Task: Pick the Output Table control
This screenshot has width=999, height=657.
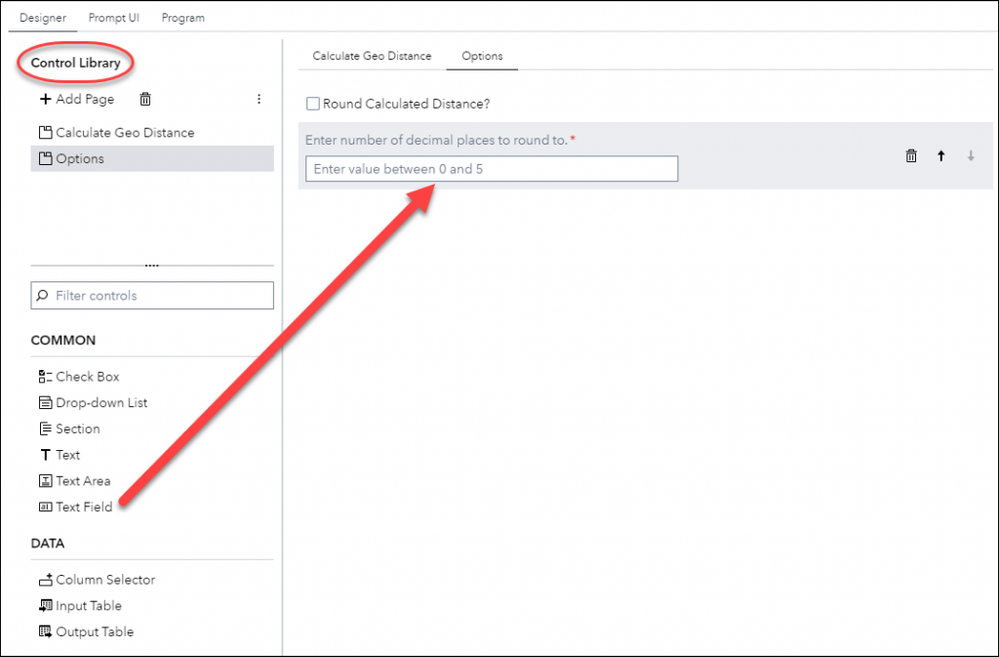Action: (x=86, y=632)
